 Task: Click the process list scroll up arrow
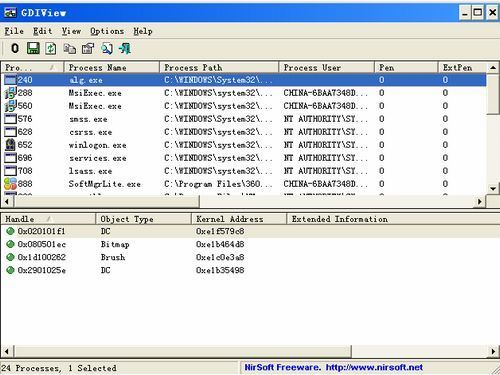coord(493,68)
